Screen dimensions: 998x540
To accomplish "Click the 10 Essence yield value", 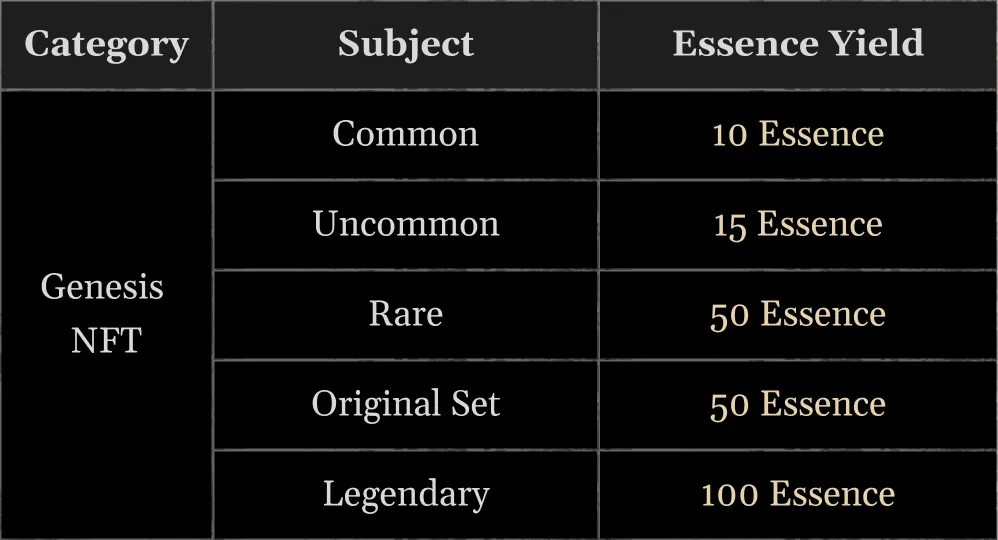I will pos(798,134).
